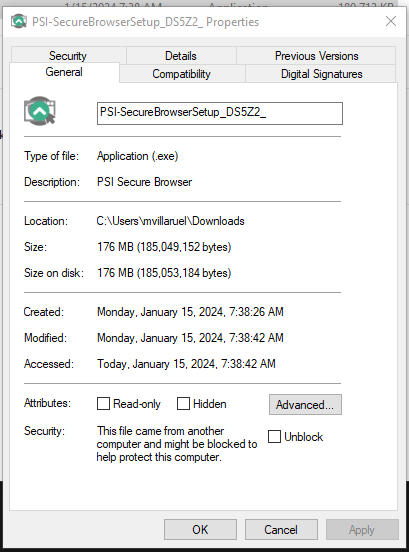Go to the Compatibility tab
Viewport: 409px width, 552px height.
(182, 74)
